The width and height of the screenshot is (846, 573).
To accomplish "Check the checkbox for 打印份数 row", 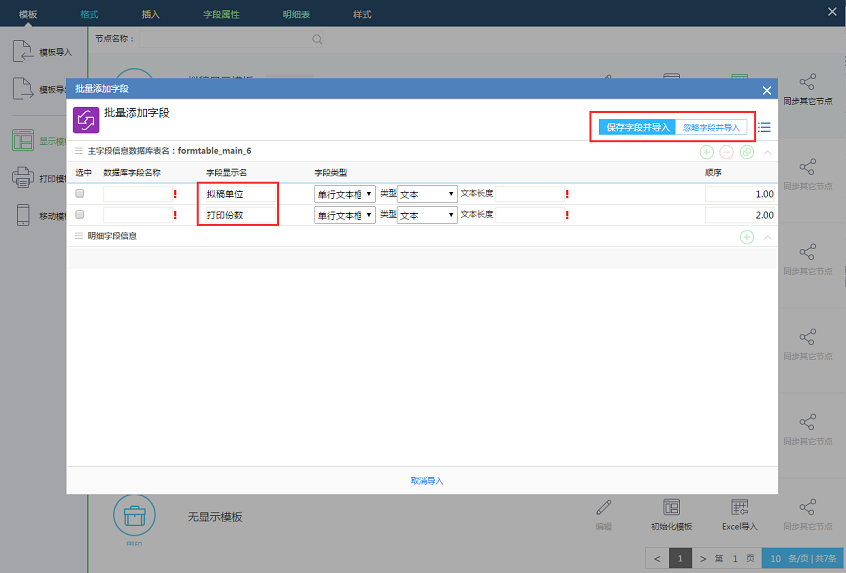I will click(80, 215).
